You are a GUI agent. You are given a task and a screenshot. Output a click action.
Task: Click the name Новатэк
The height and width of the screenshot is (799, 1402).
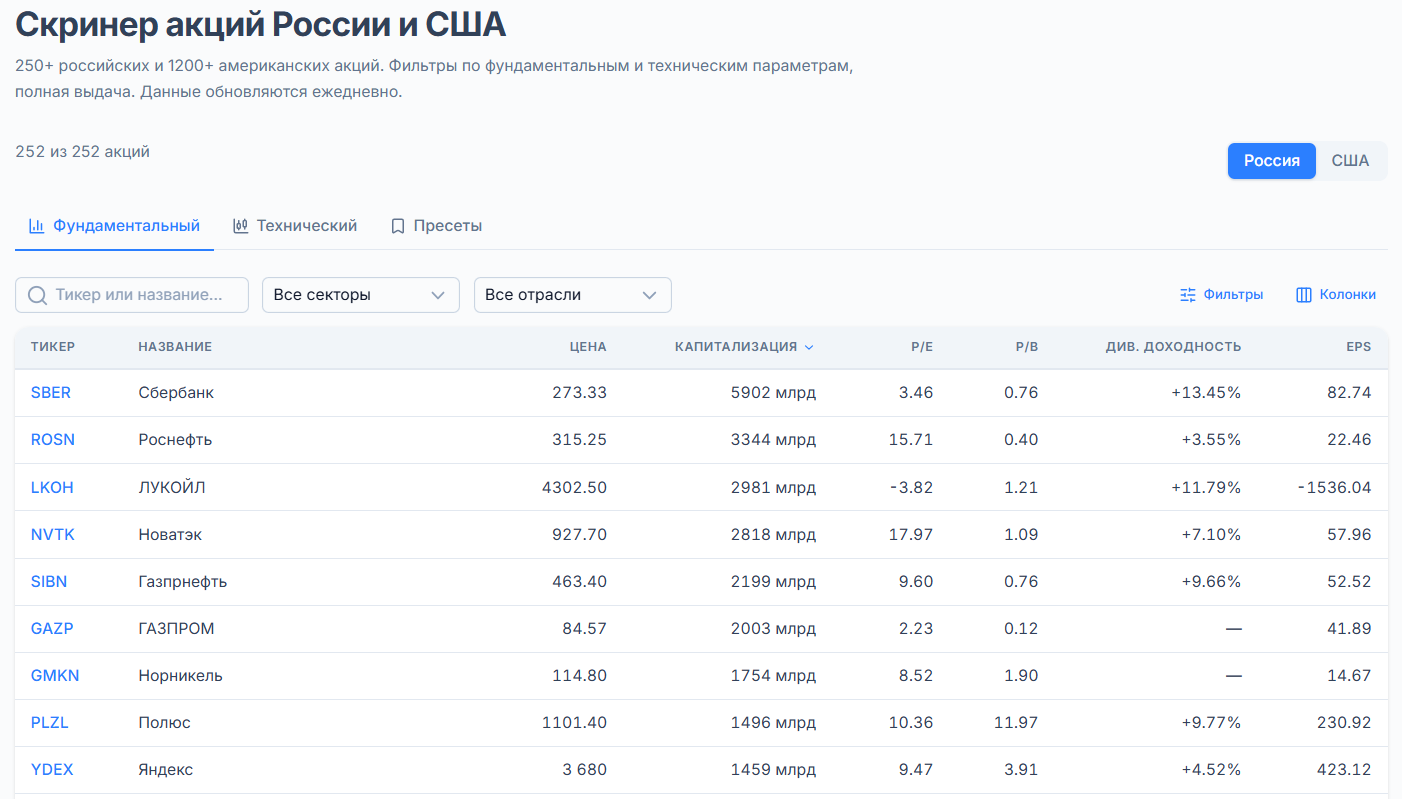tap(170, 535)
